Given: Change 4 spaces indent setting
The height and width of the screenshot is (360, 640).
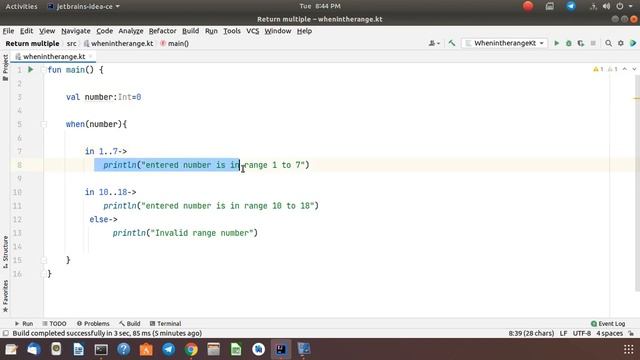Looking at the screenshot, I should tap(609, 333).
